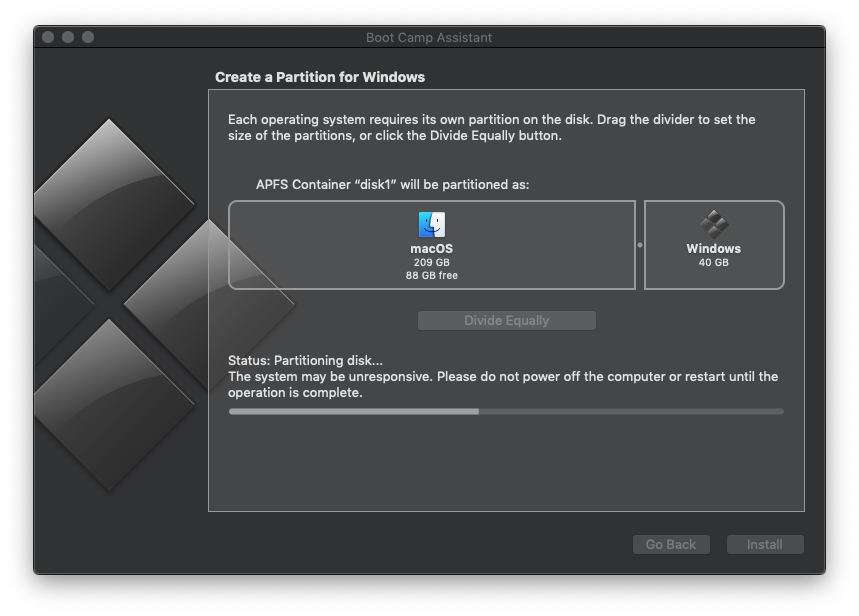
Task: Click the 'system may be unresponsive' warning text
Action: pyautogui.click(x=503, y=385)
